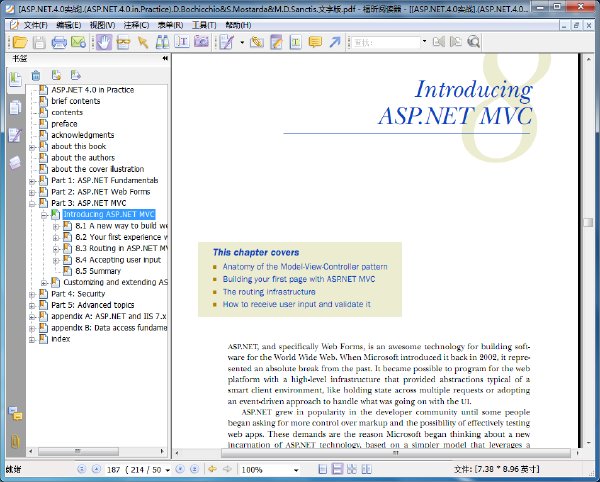Switch to facing pages layout
Image resolution: width=600 pixels, height=482 pixels.
coord(352,469)
